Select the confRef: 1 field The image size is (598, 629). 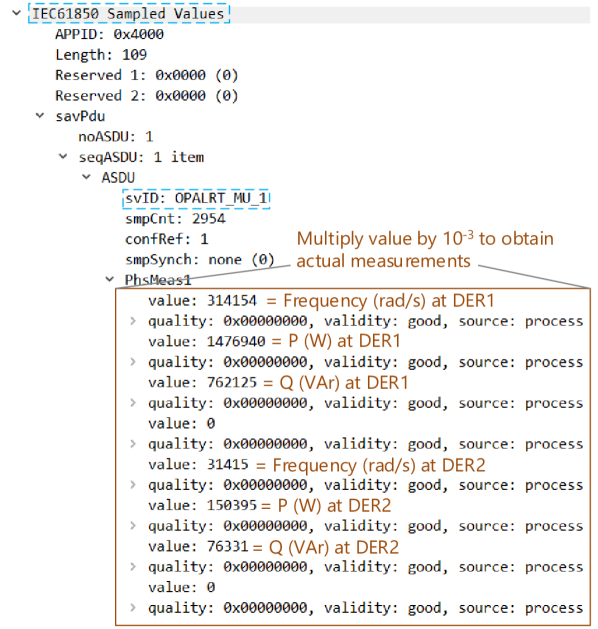pos(166,239)
